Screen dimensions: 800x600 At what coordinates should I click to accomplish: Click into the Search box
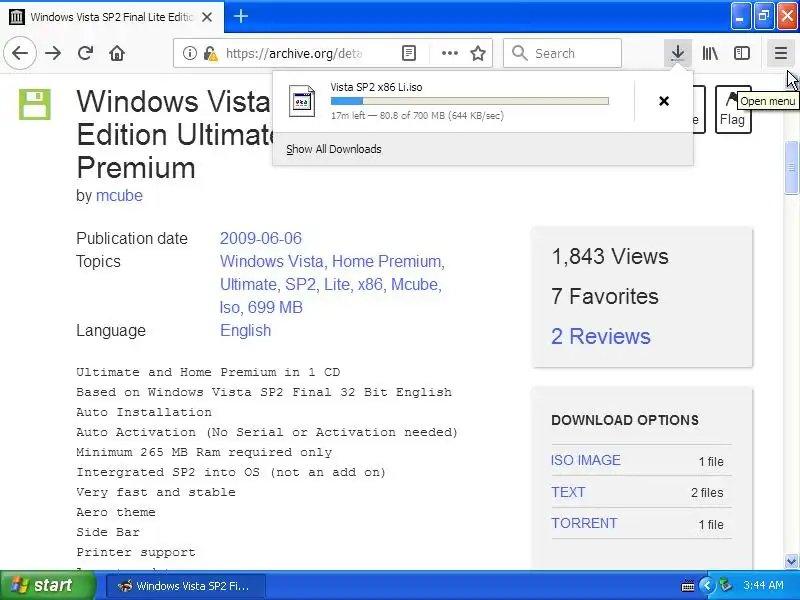pos(562,53)
